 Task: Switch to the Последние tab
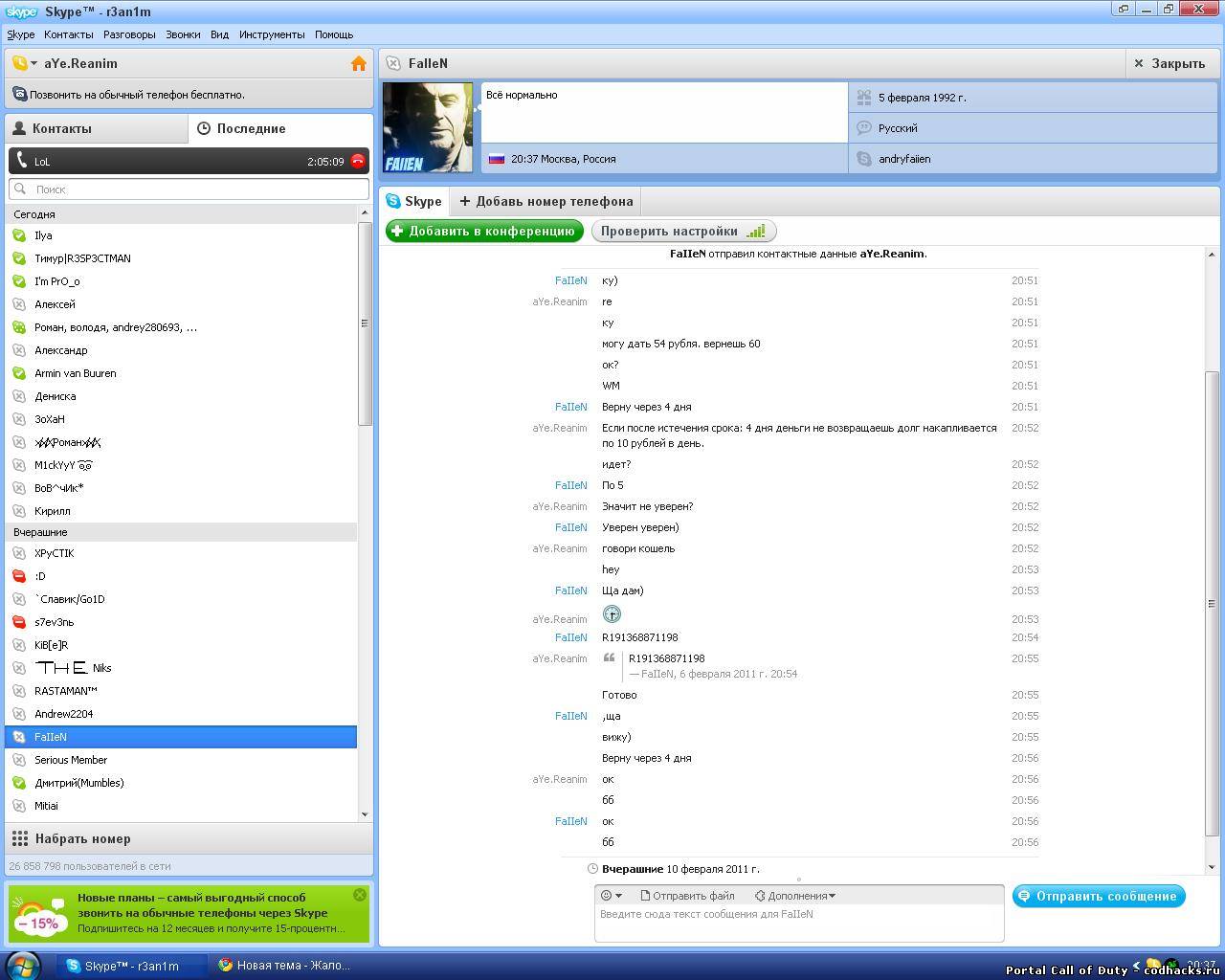(x=280, y=128)
